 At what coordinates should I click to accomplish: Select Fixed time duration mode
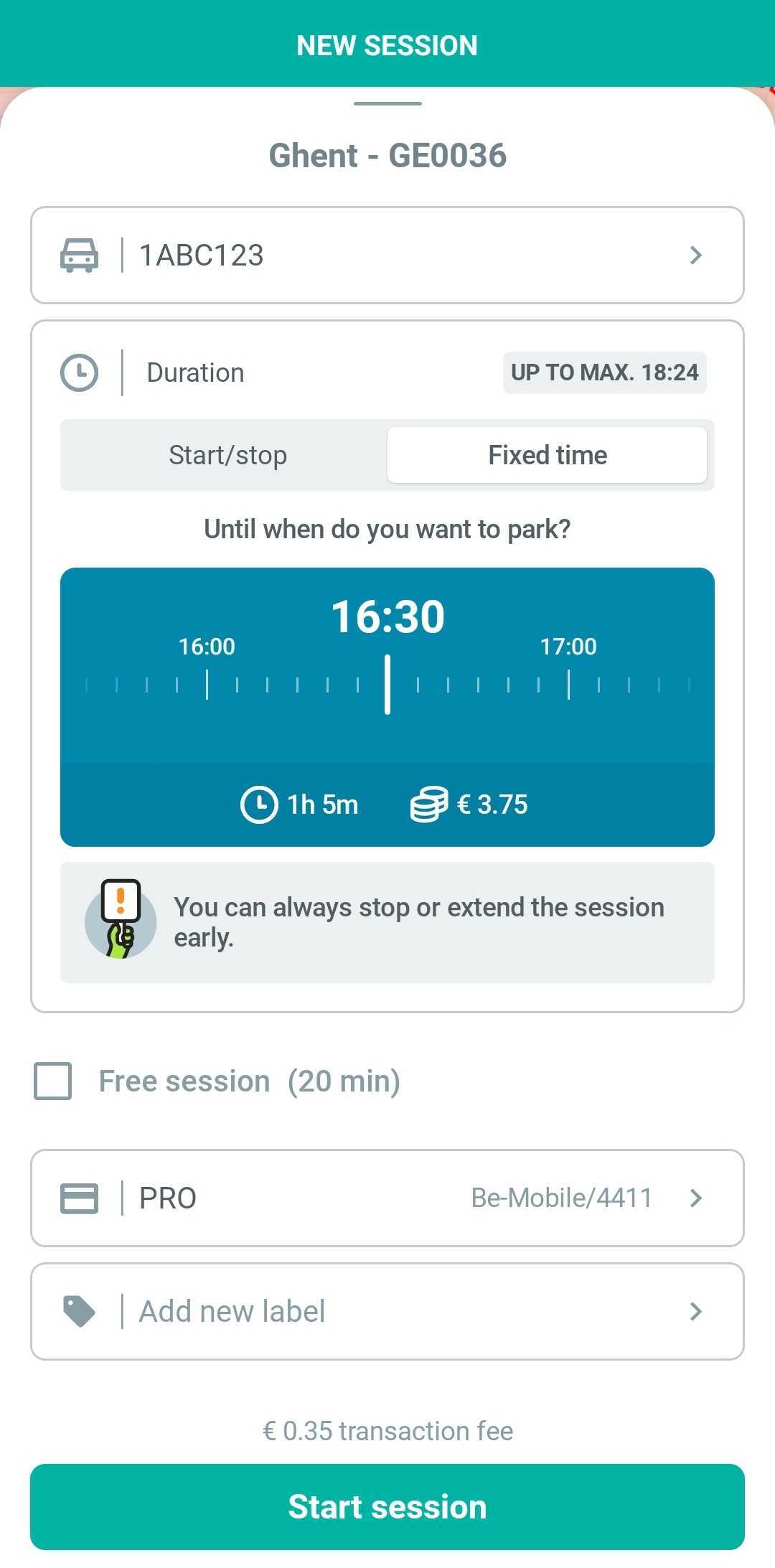(548, 455)
